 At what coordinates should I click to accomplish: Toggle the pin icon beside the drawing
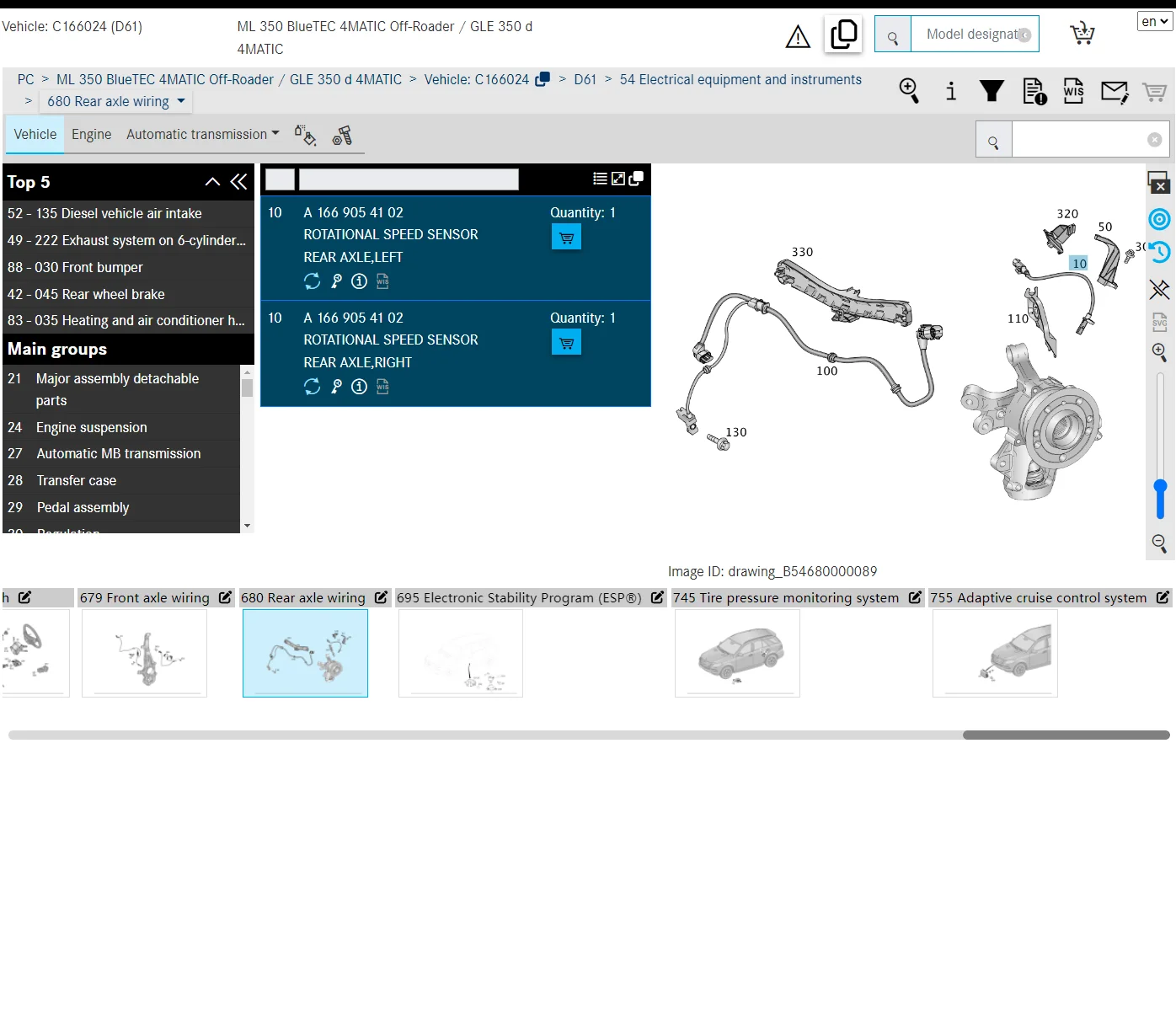coord(1160,289)
